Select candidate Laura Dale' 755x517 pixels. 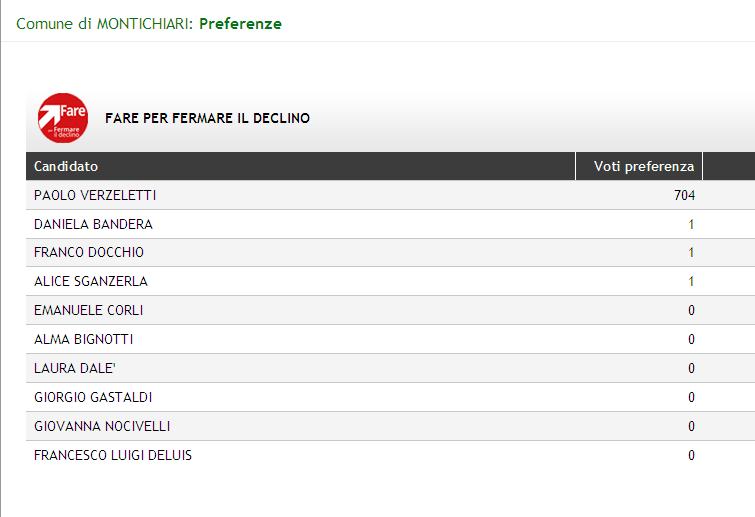point(76,369)
